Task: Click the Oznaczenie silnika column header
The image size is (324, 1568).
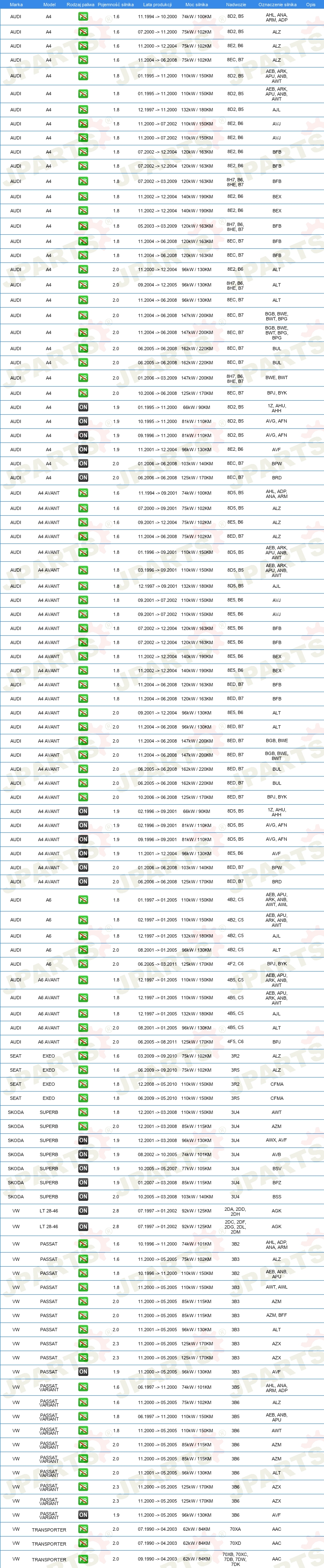Action: (277, 4)
